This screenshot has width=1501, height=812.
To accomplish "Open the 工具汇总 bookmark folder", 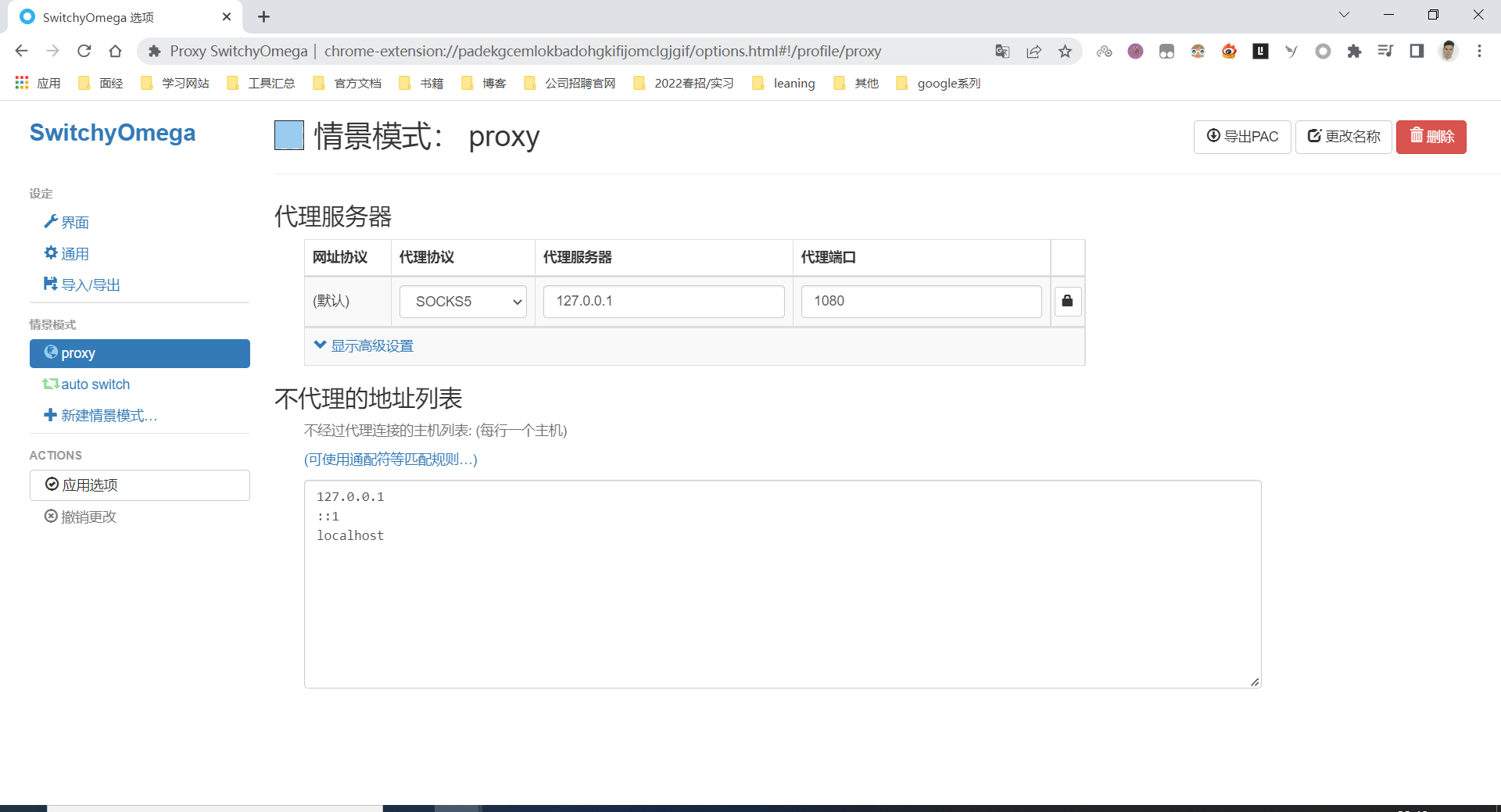I will point(261,83).
